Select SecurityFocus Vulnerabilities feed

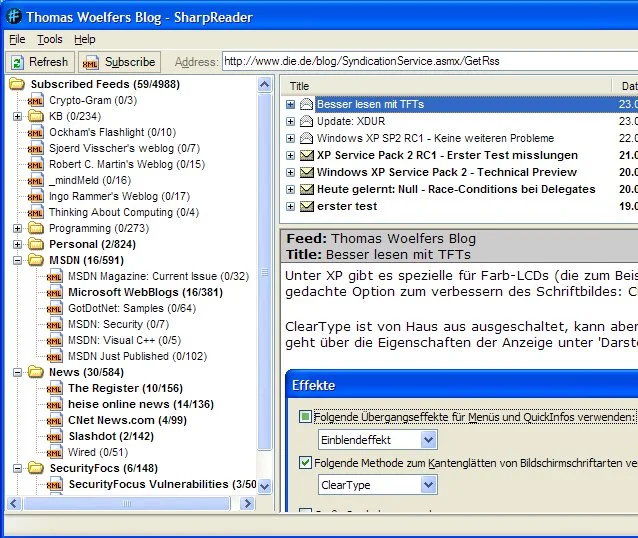[162, 484]
